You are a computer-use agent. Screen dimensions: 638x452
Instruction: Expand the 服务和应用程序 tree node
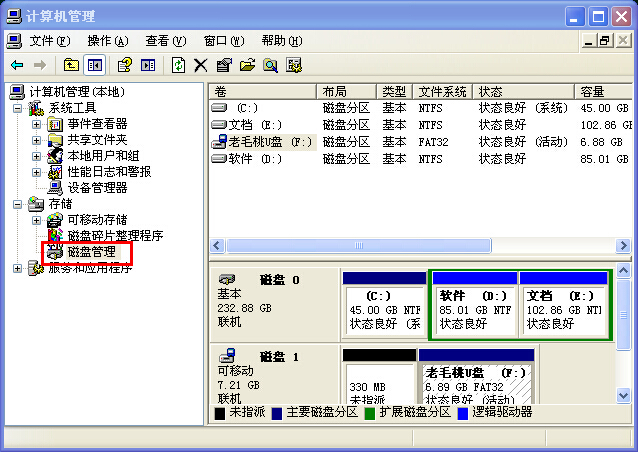[17, 268]
